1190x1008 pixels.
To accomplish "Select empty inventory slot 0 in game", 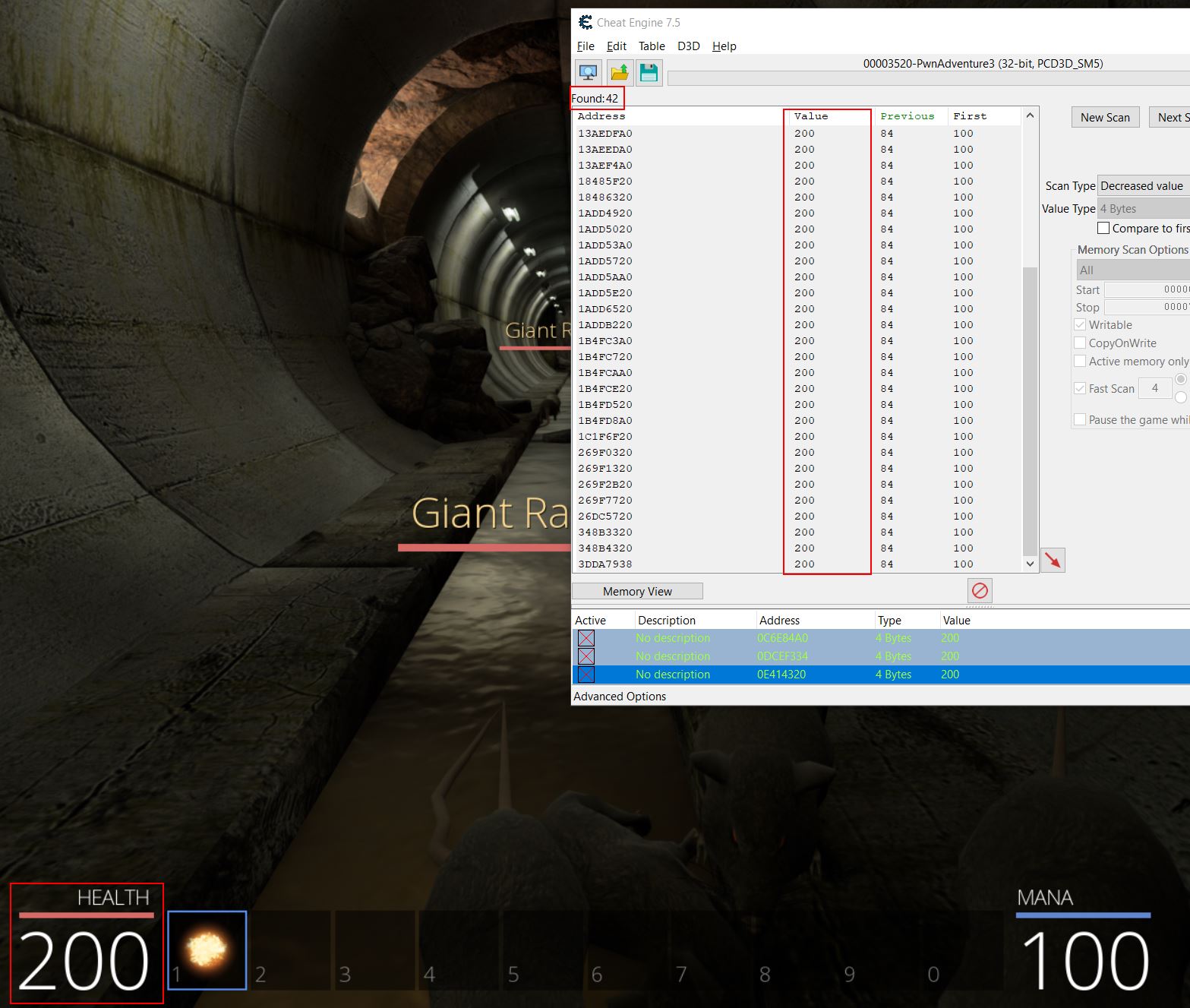I will pos(963,950).
